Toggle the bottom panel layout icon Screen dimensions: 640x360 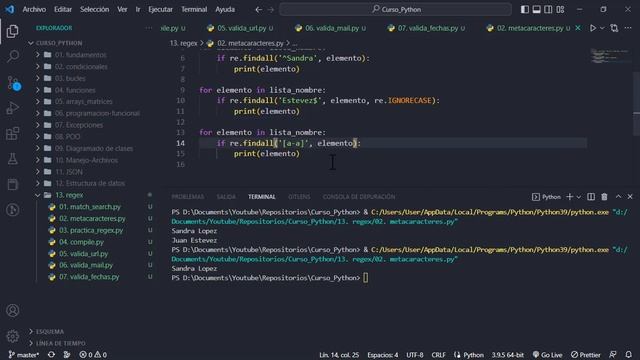(536, 9)
